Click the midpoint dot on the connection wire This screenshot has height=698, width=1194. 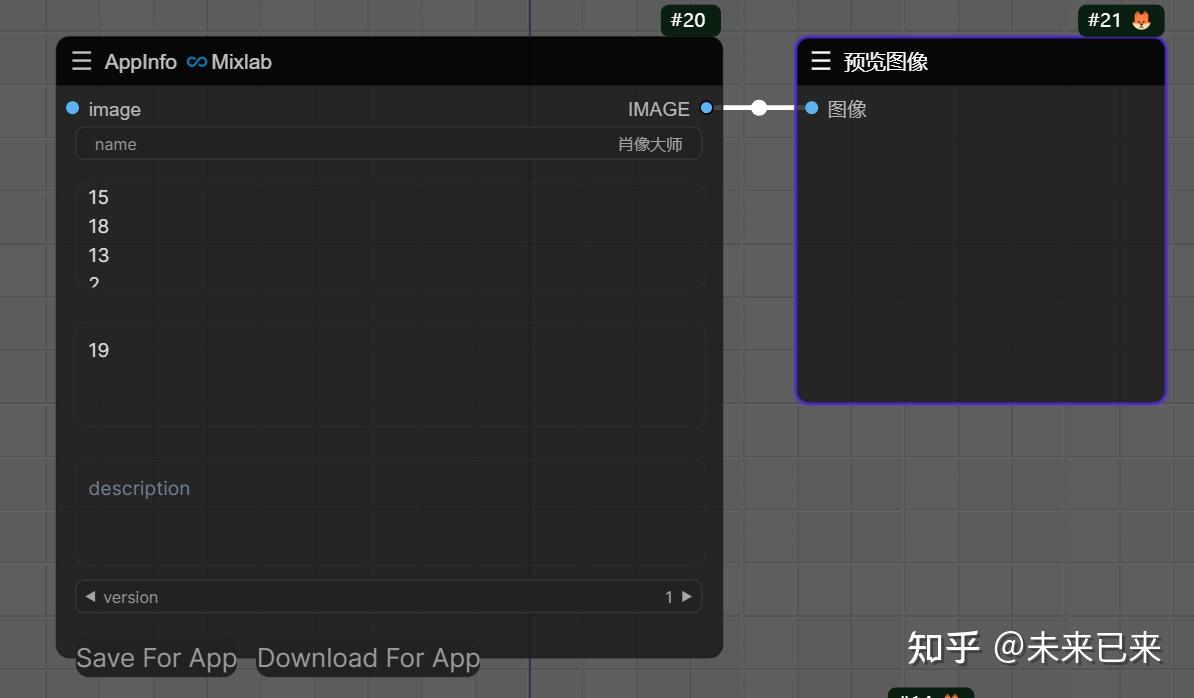click(x=759, y=108)
